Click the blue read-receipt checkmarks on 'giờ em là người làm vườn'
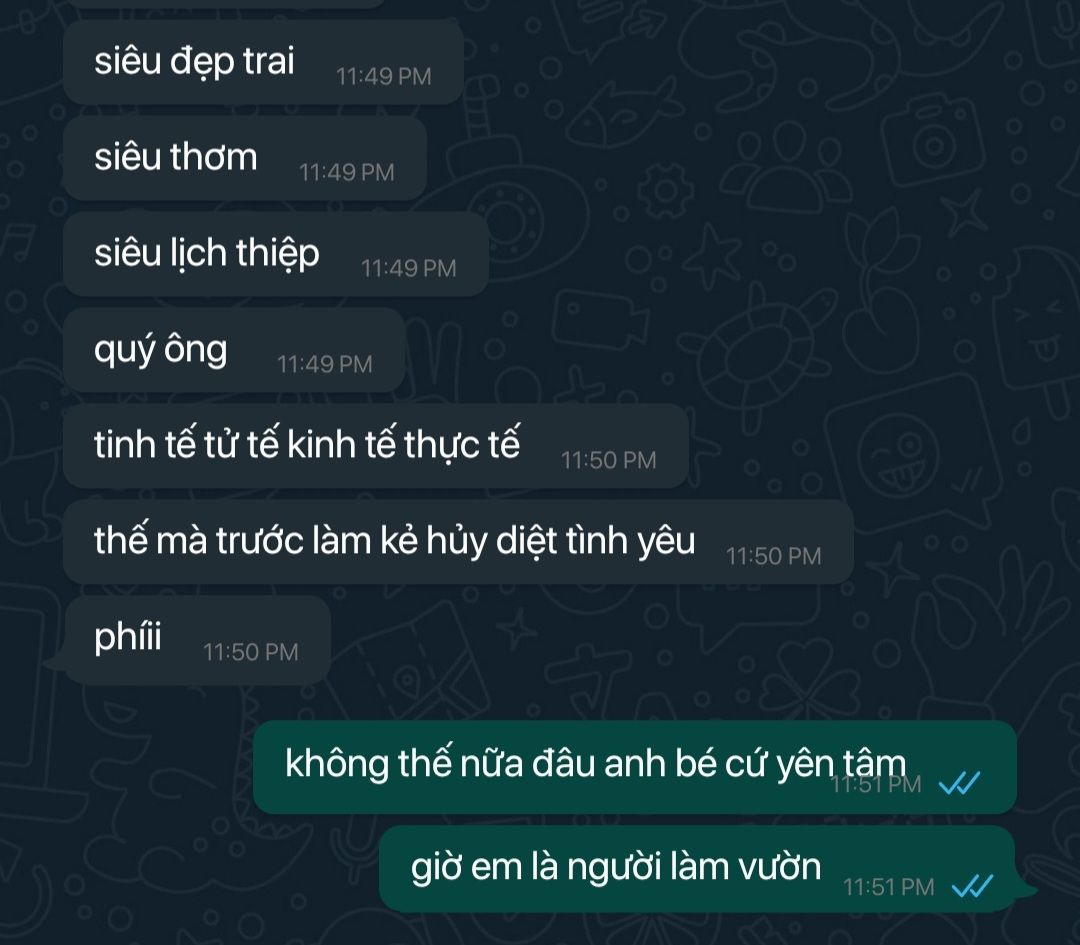The height and width of the screenshot is (945, 1080). [x=972, y=886]
